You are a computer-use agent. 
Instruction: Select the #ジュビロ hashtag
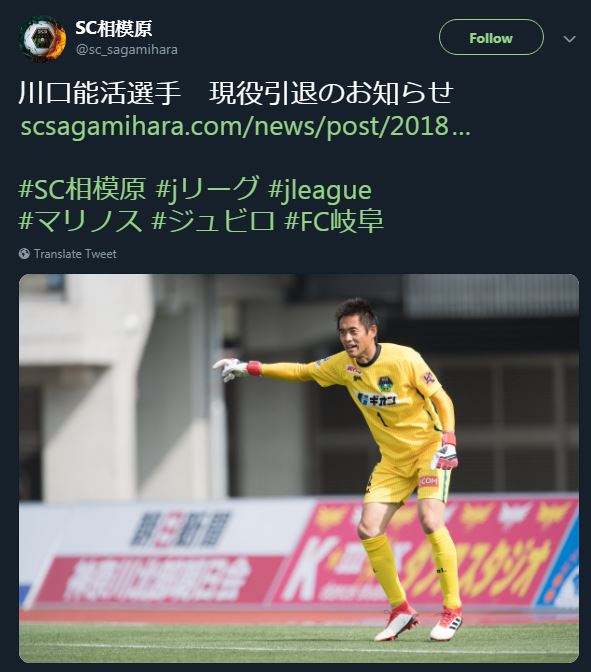(213, 221)
